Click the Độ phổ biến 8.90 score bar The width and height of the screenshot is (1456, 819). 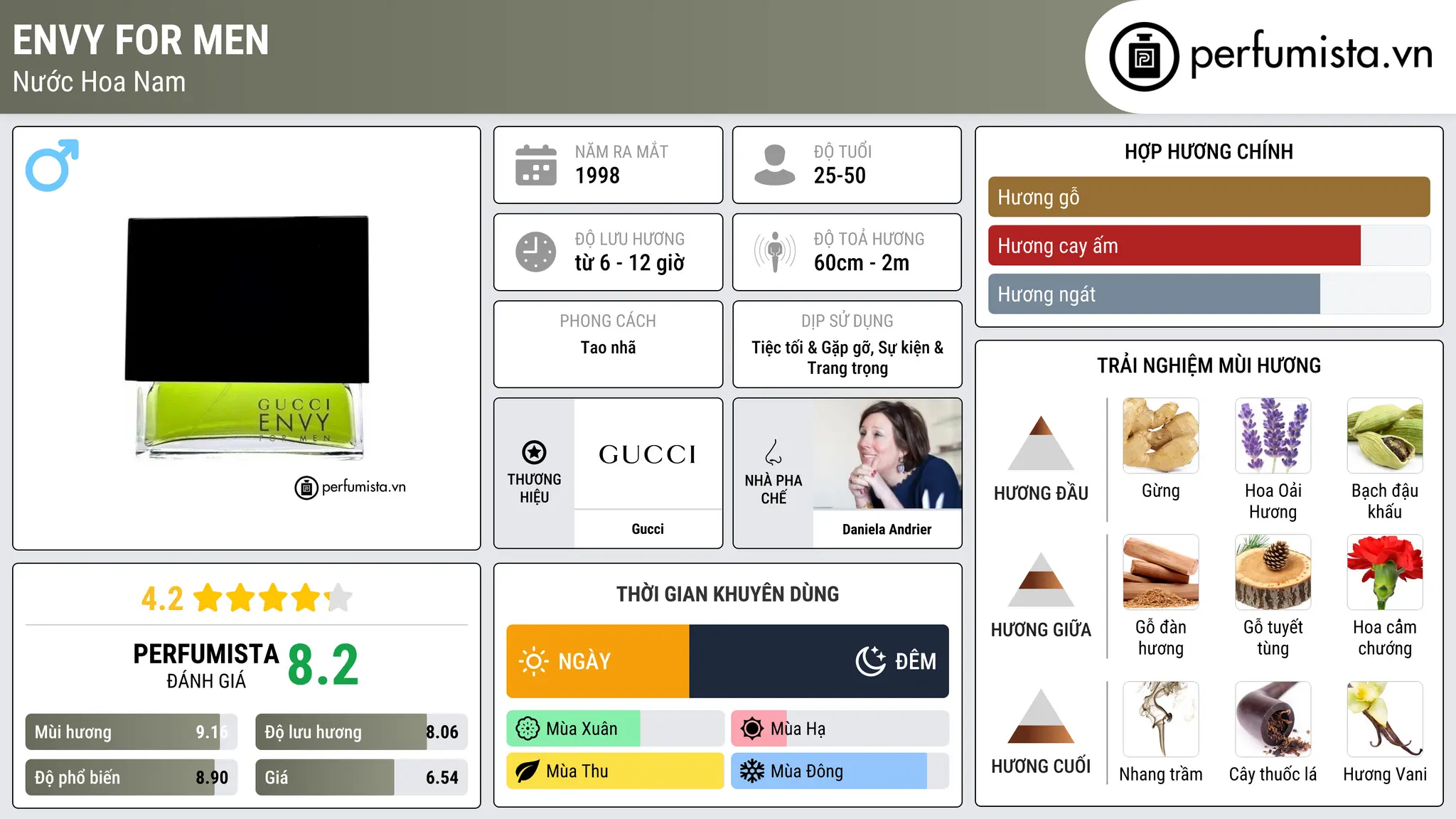coord(132,777)
